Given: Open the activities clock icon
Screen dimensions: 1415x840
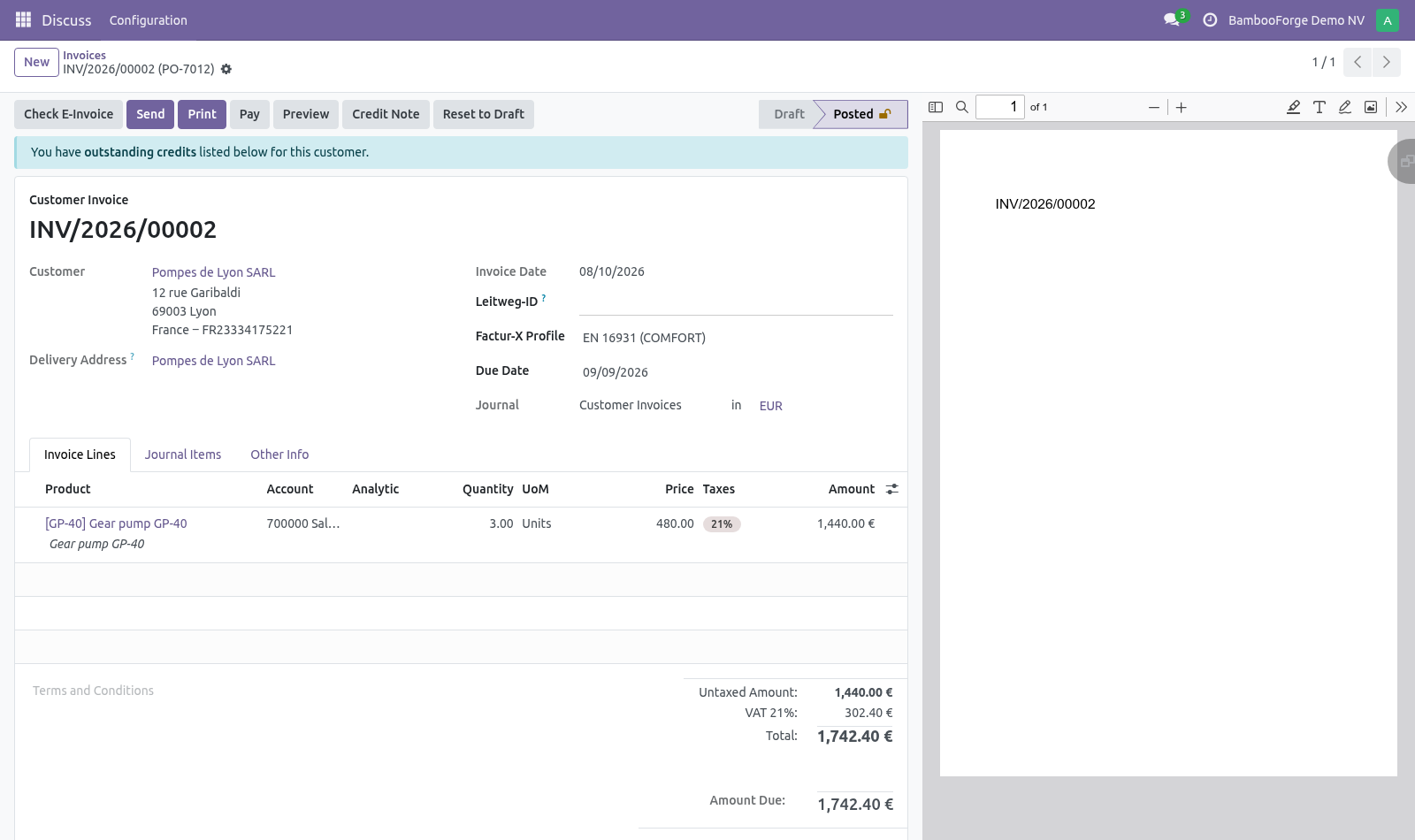Looking at the screenshot, I should pyautogui.click(x=1210, y=19).
